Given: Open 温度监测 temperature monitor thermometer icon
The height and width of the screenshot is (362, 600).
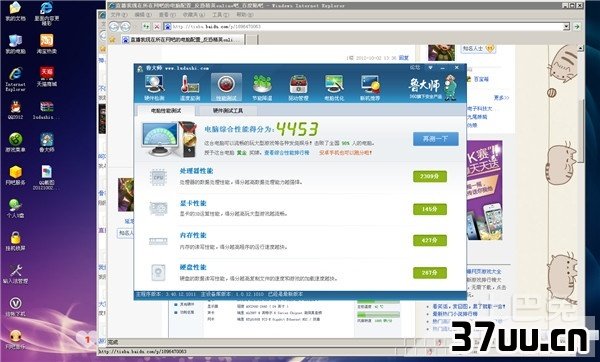Looking at the screenshot, I should [x=190, y=87].
